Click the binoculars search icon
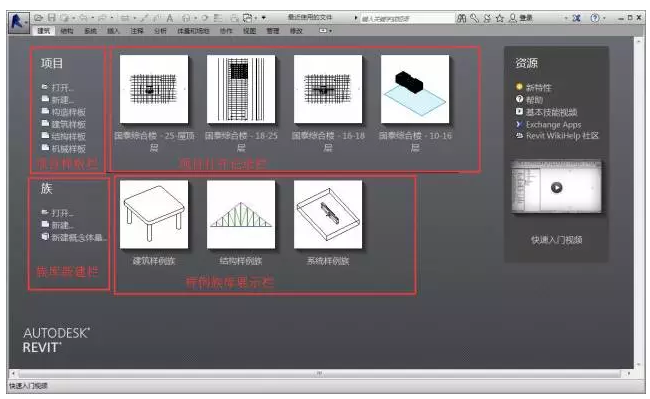 [x=461, y=18]
